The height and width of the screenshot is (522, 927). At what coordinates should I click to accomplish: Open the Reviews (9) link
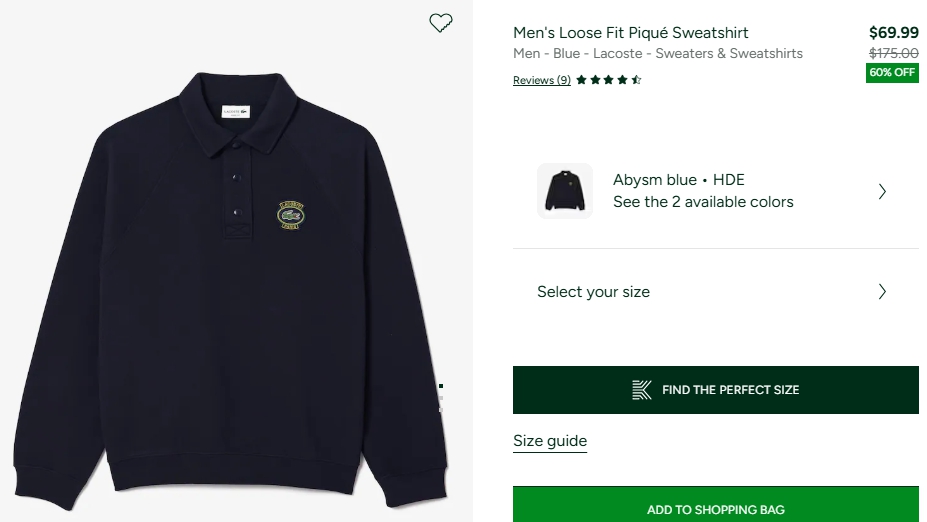[x=541, y=81]
